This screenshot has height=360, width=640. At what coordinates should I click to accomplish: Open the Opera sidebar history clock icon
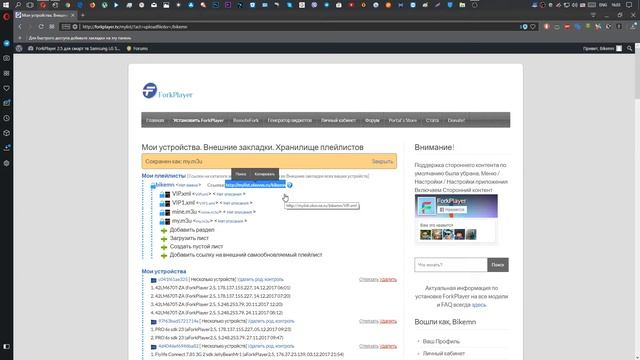point(7,118)
